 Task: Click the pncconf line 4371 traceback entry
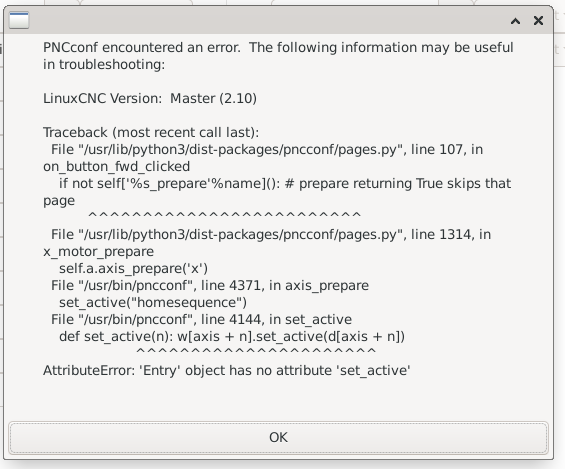point(210,285)
